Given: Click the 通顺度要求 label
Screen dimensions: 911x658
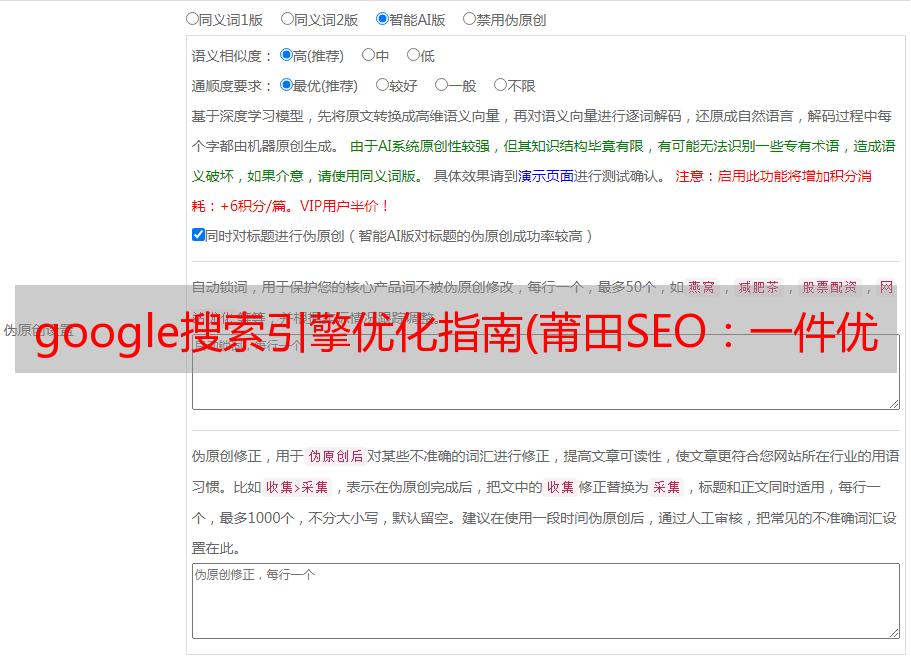Looking at the screenshot, I should (231, 87).
